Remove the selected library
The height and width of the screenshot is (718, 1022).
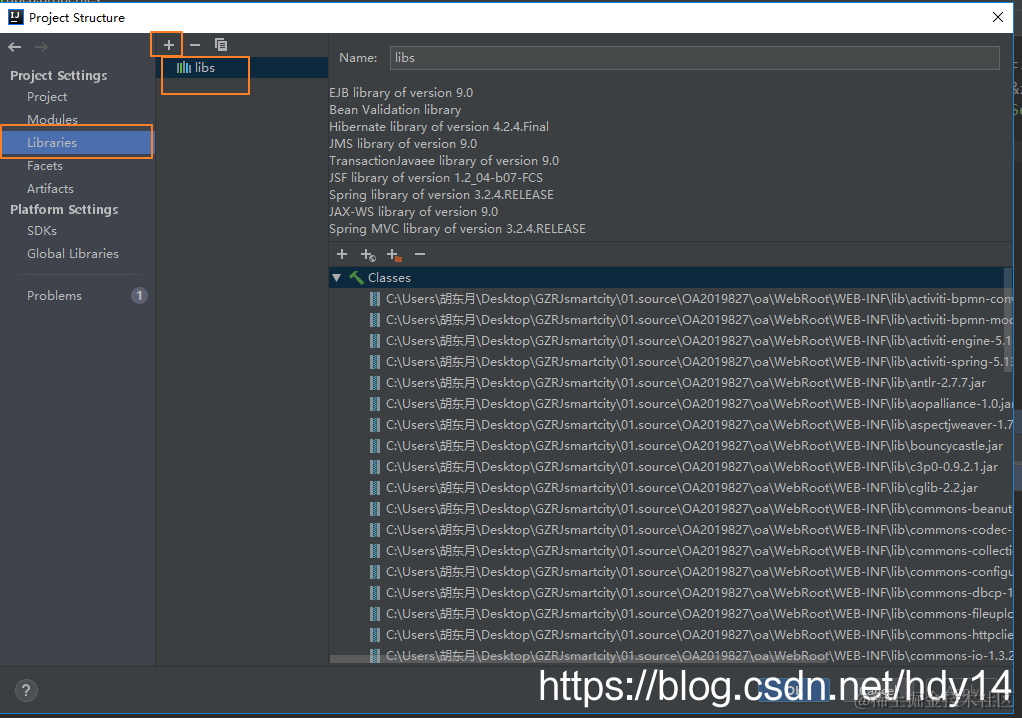[x=194, y=45]
